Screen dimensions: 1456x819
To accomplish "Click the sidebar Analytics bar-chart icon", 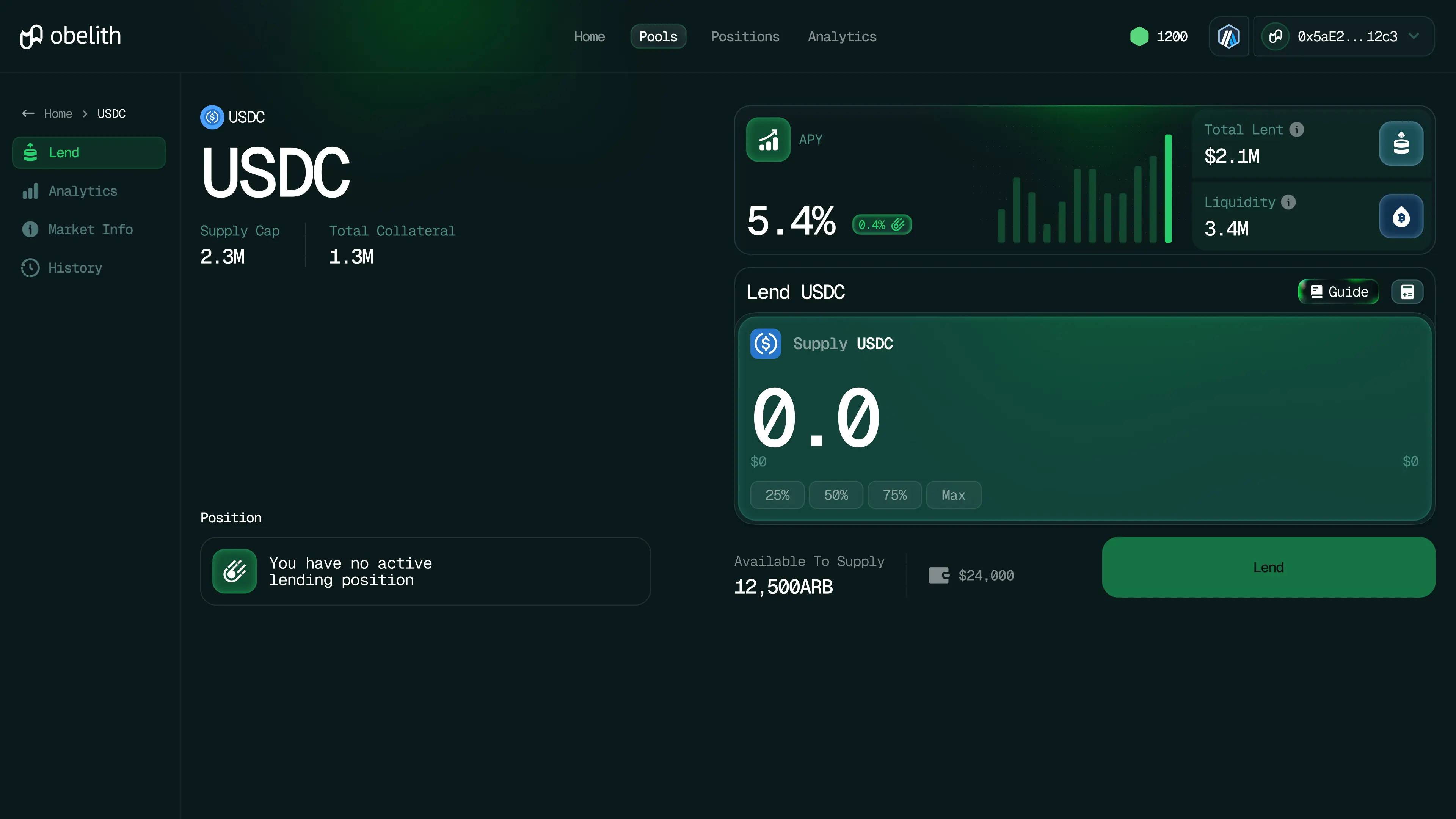I will [30, 191].
